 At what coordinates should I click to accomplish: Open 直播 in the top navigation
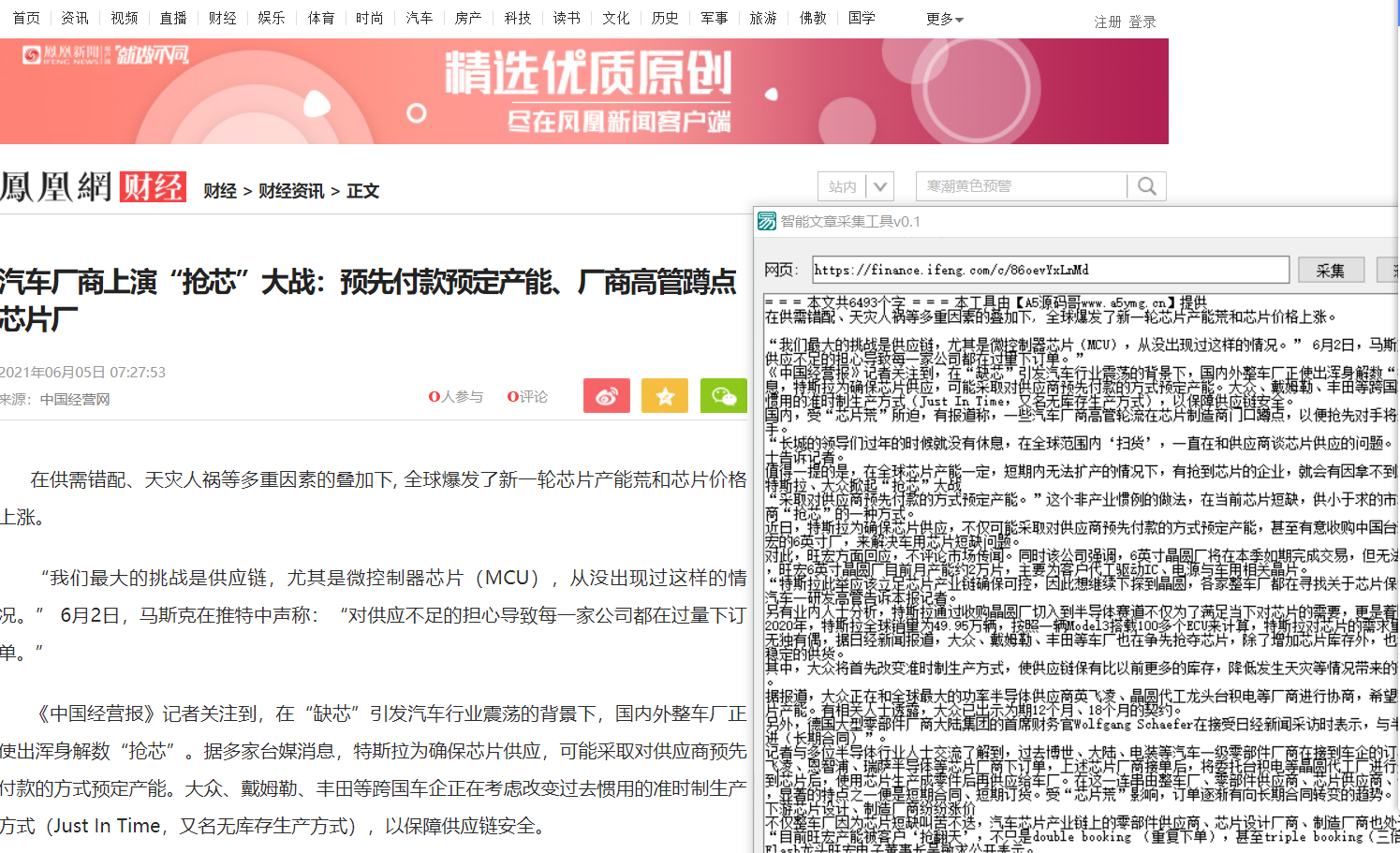click(173, 18)
